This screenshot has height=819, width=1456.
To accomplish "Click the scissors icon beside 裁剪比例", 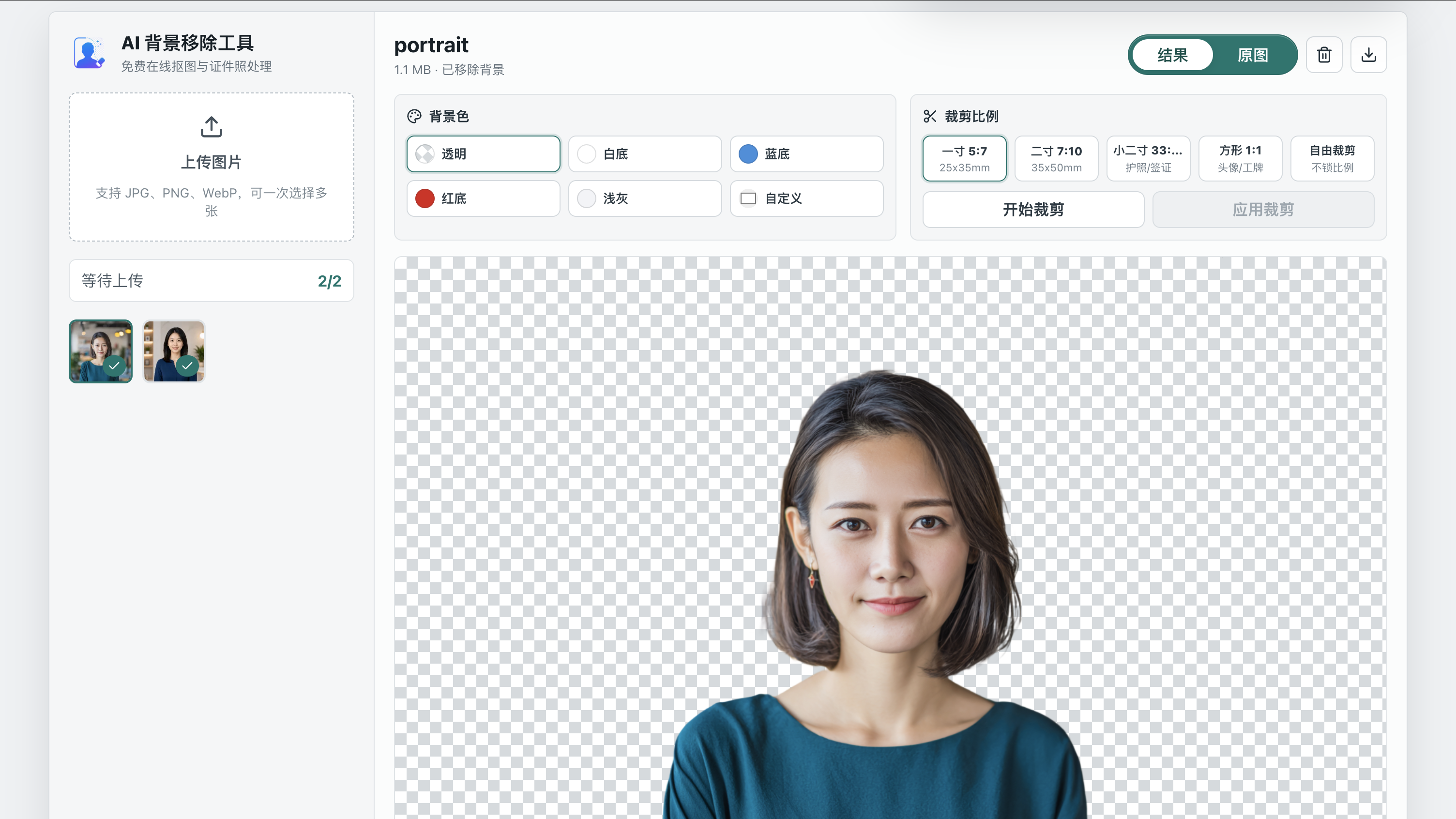I will point(930,117).
